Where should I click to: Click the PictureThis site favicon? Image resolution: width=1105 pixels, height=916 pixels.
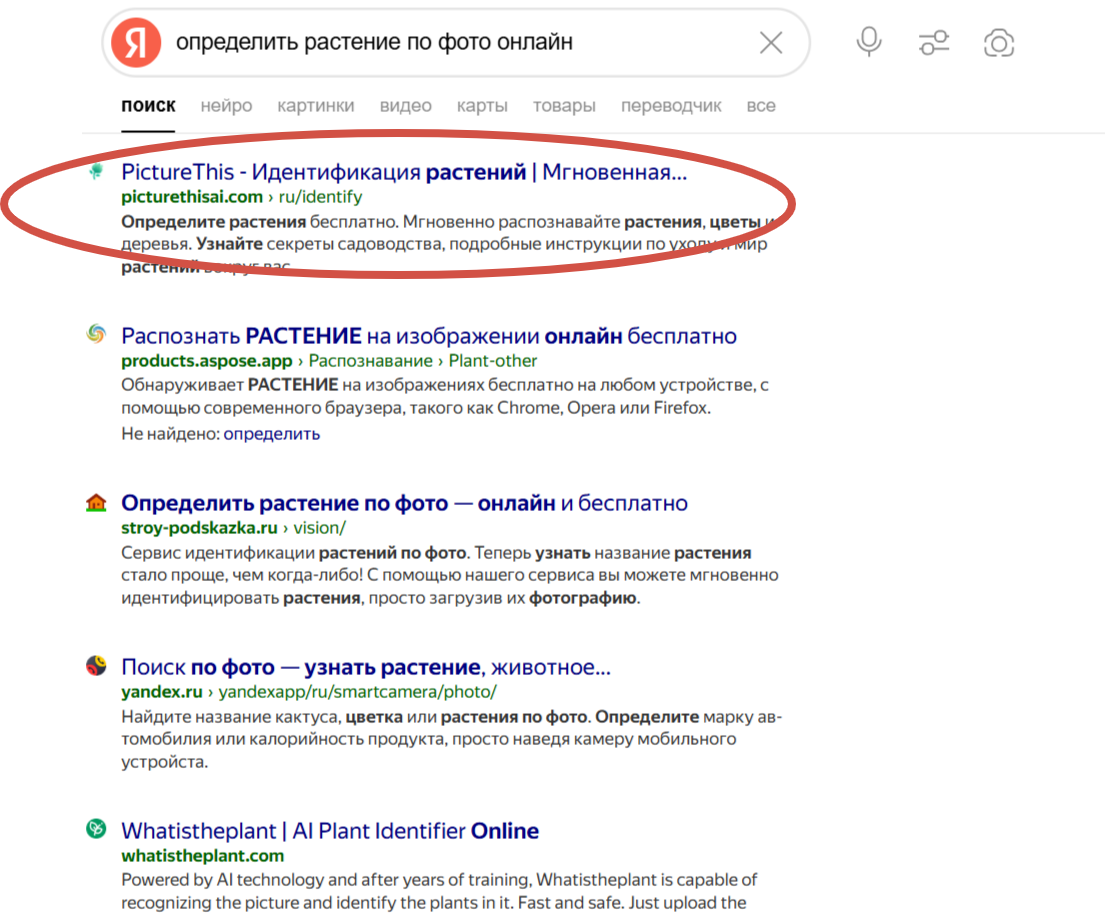point(95,171)
